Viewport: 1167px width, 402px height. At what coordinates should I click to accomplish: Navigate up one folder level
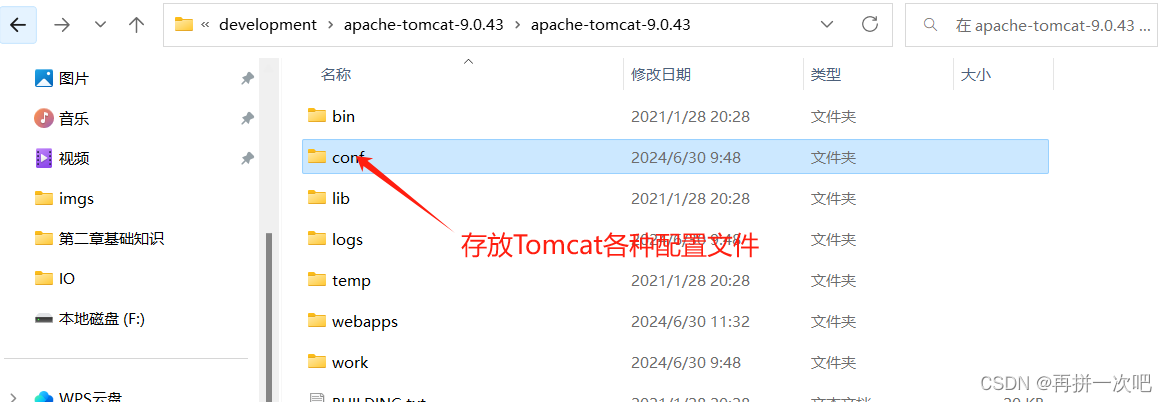(136, 25)
